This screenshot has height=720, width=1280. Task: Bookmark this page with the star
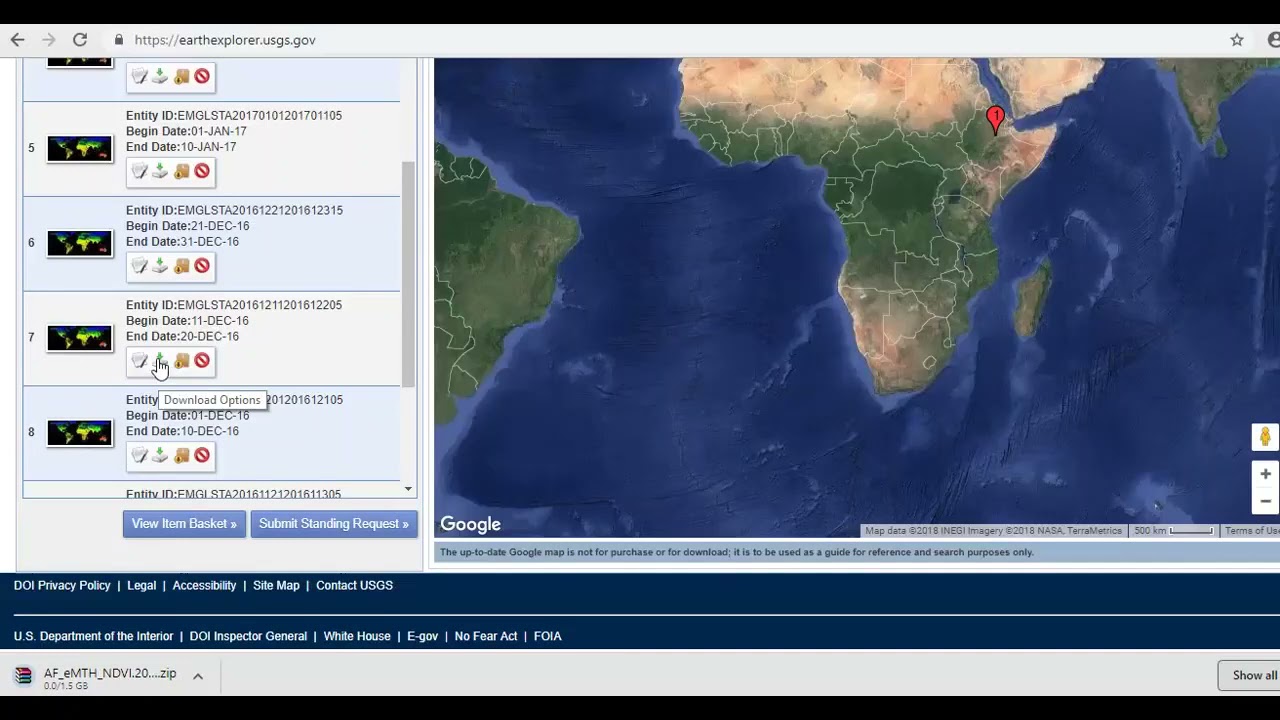1237,40
